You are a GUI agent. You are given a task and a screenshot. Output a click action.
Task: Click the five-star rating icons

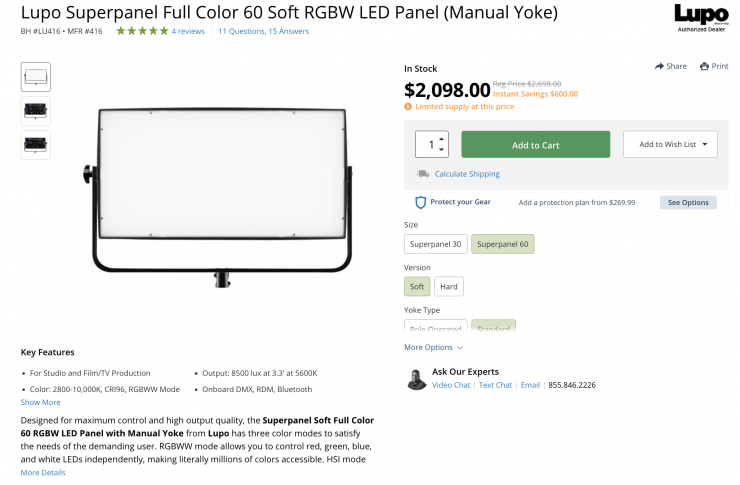(142, 31)
